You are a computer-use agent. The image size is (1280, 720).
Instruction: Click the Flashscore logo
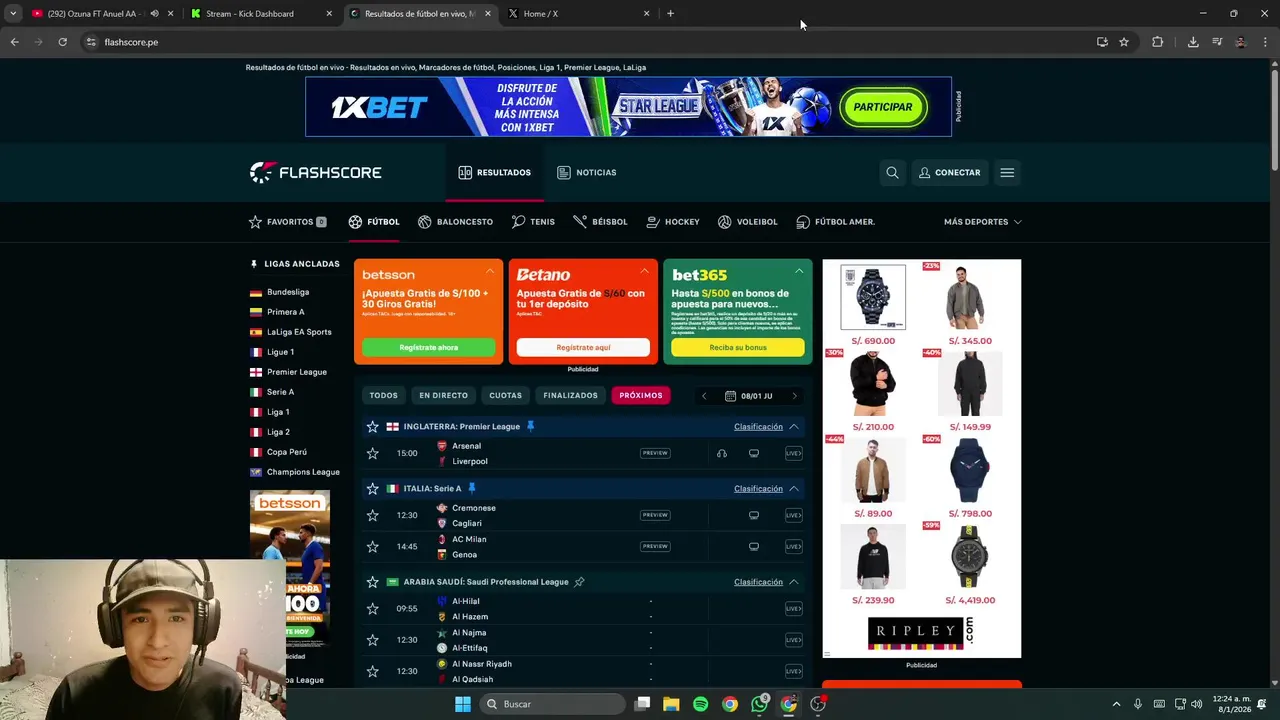click(x=316, y=172)
